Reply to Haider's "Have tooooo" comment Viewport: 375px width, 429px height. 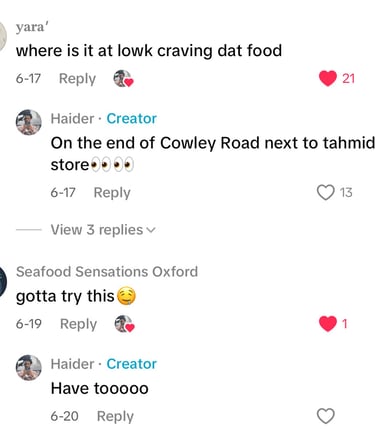click(115, 416)
